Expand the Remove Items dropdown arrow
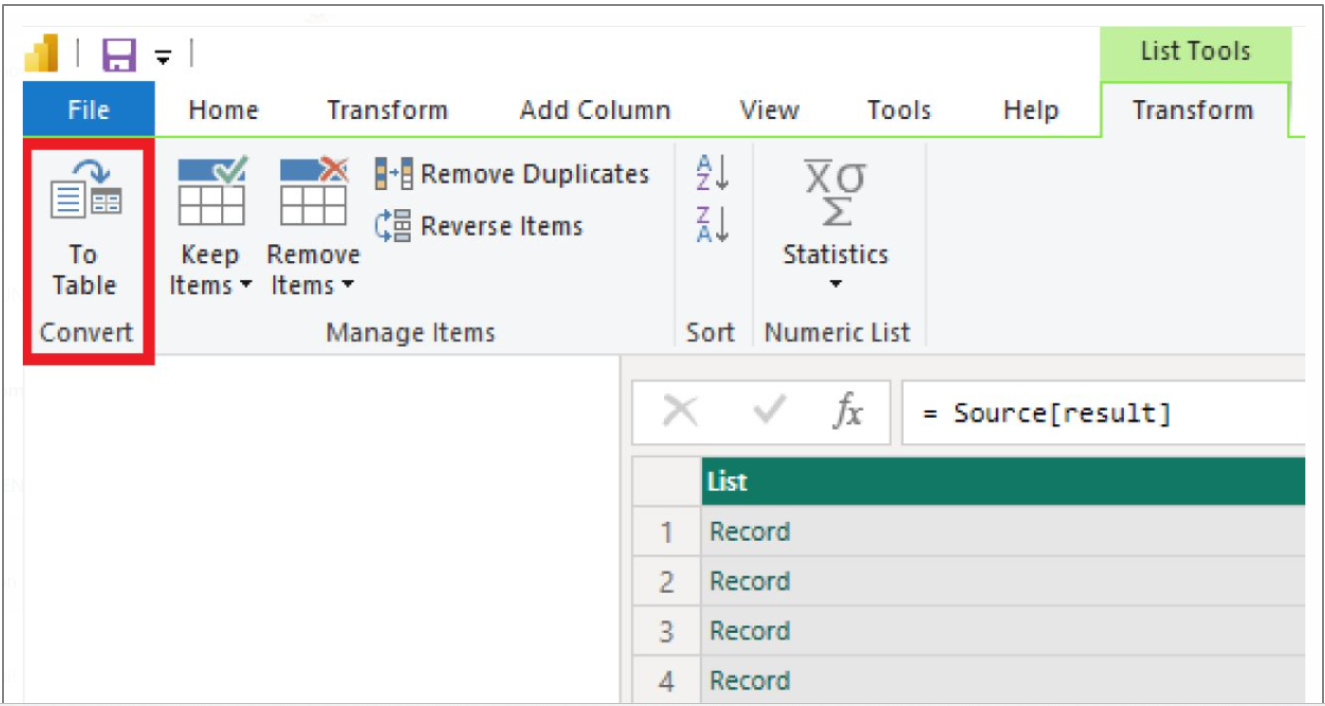This screenshot has width=1325, height=706. coord(347,286)
